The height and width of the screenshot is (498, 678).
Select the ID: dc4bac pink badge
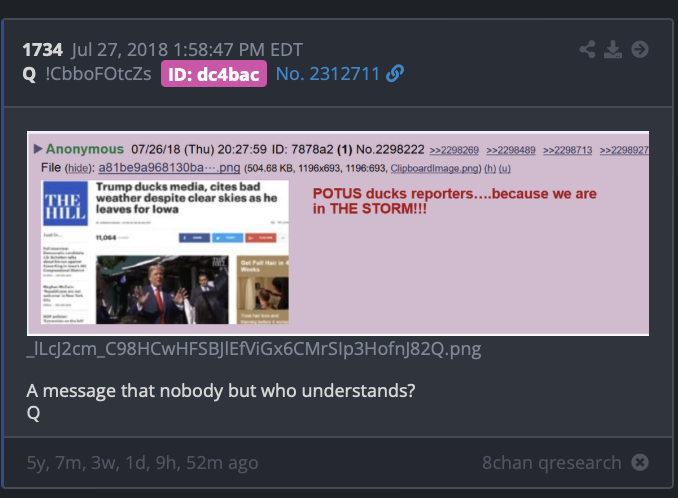(x=214, y=74)
